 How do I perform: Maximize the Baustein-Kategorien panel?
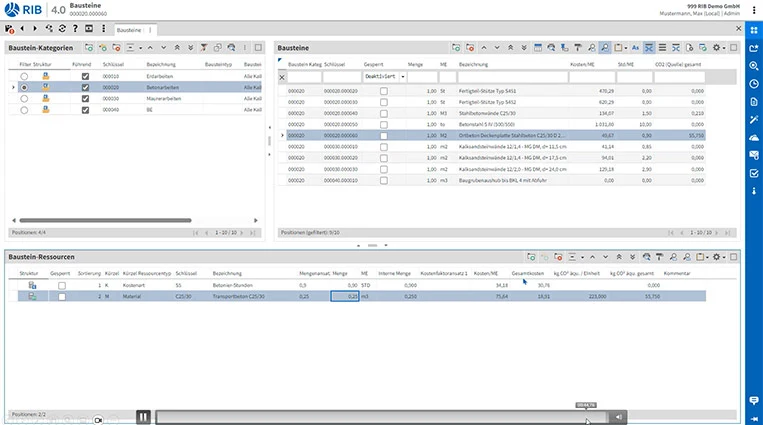(x=258, y=48)
